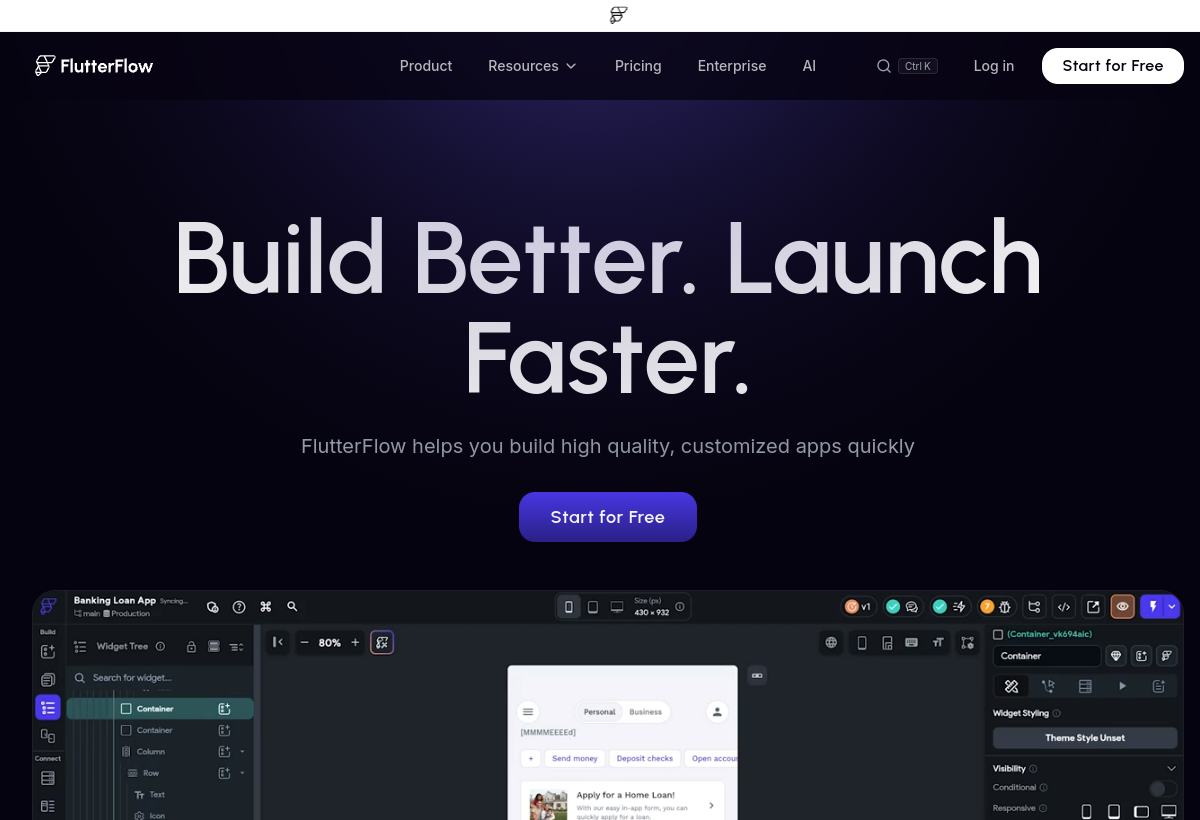This screenshot has height=820, width=1200.
Task: Open the add widget palette in Build sidebar
Action: (x=48, y=651)
